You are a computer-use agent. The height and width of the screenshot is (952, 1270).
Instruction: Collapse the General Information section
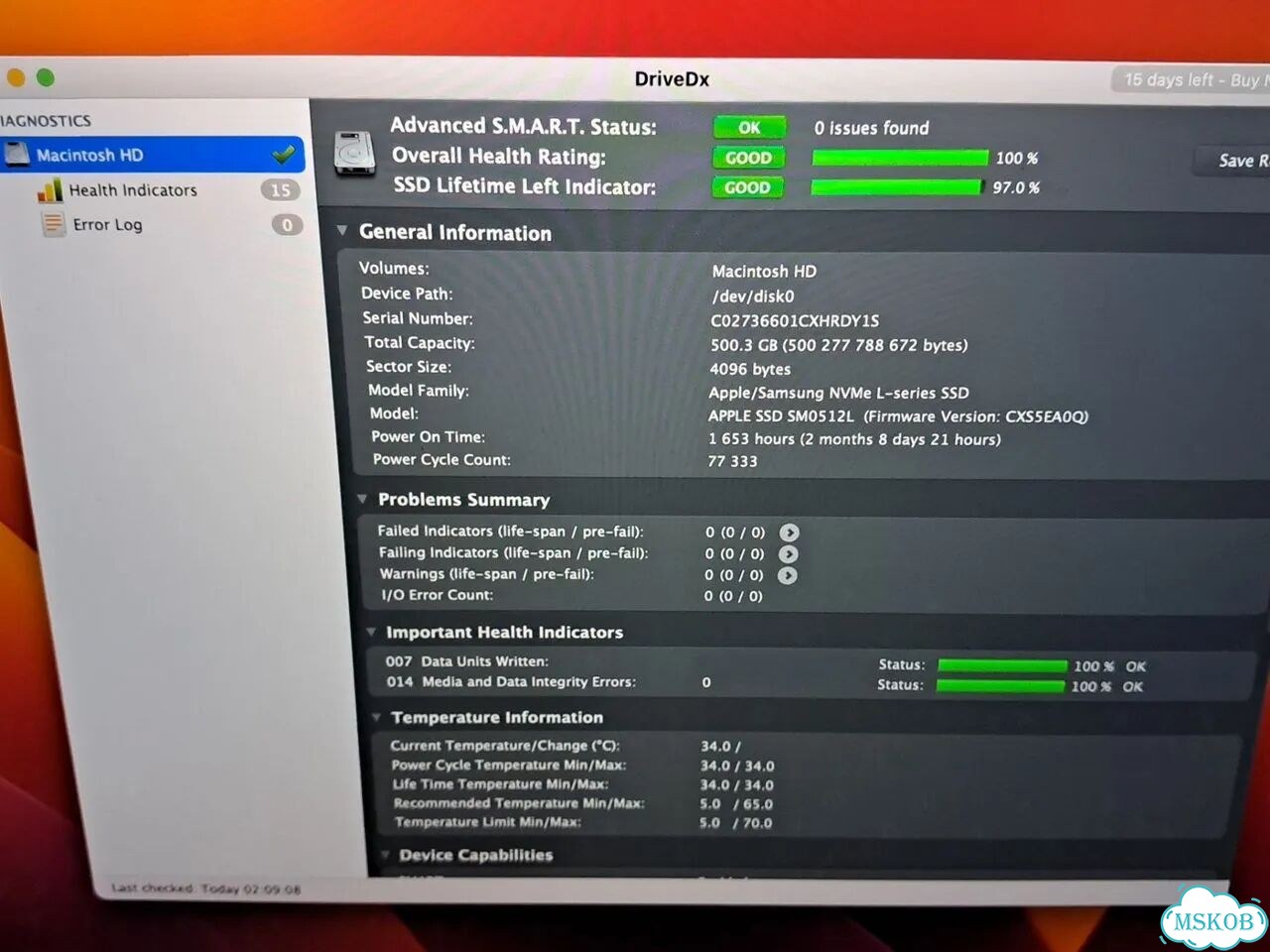(x=342, y=231)
